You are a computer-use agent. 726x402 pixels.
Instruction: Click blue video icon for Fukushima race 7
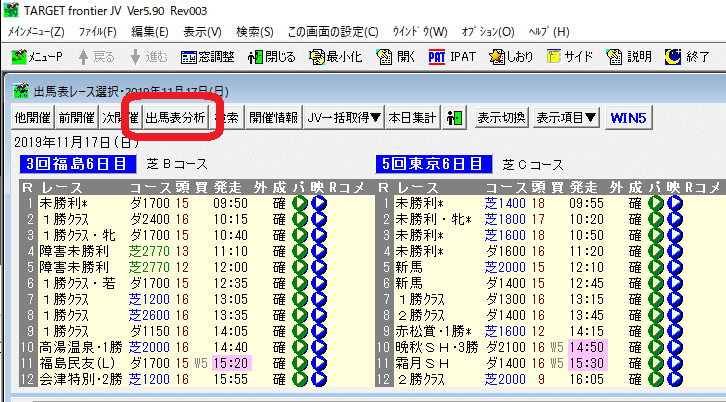319,299
